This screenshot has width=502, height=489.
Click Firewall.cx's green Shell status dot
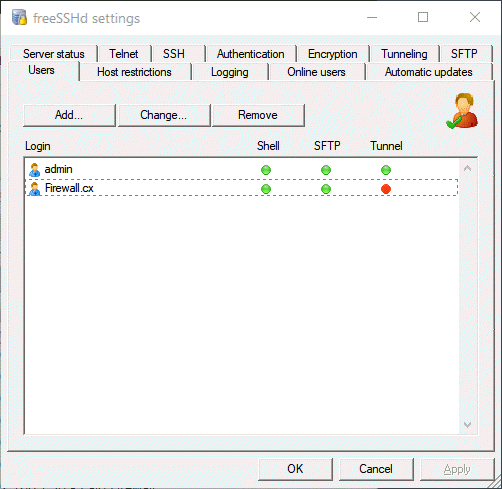(x=266, y=189)
